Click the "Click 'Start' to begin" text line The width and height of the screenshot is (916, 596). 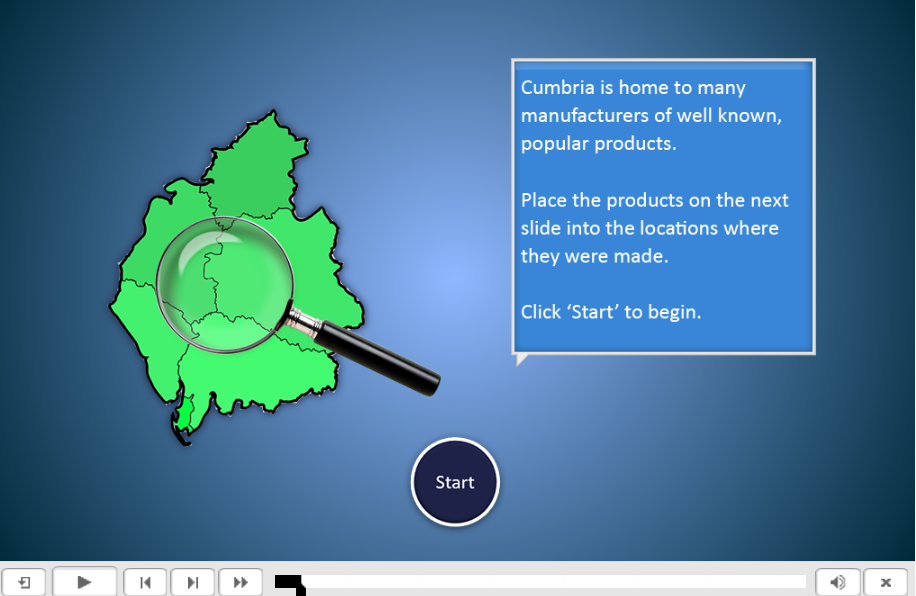click(611, 312)
